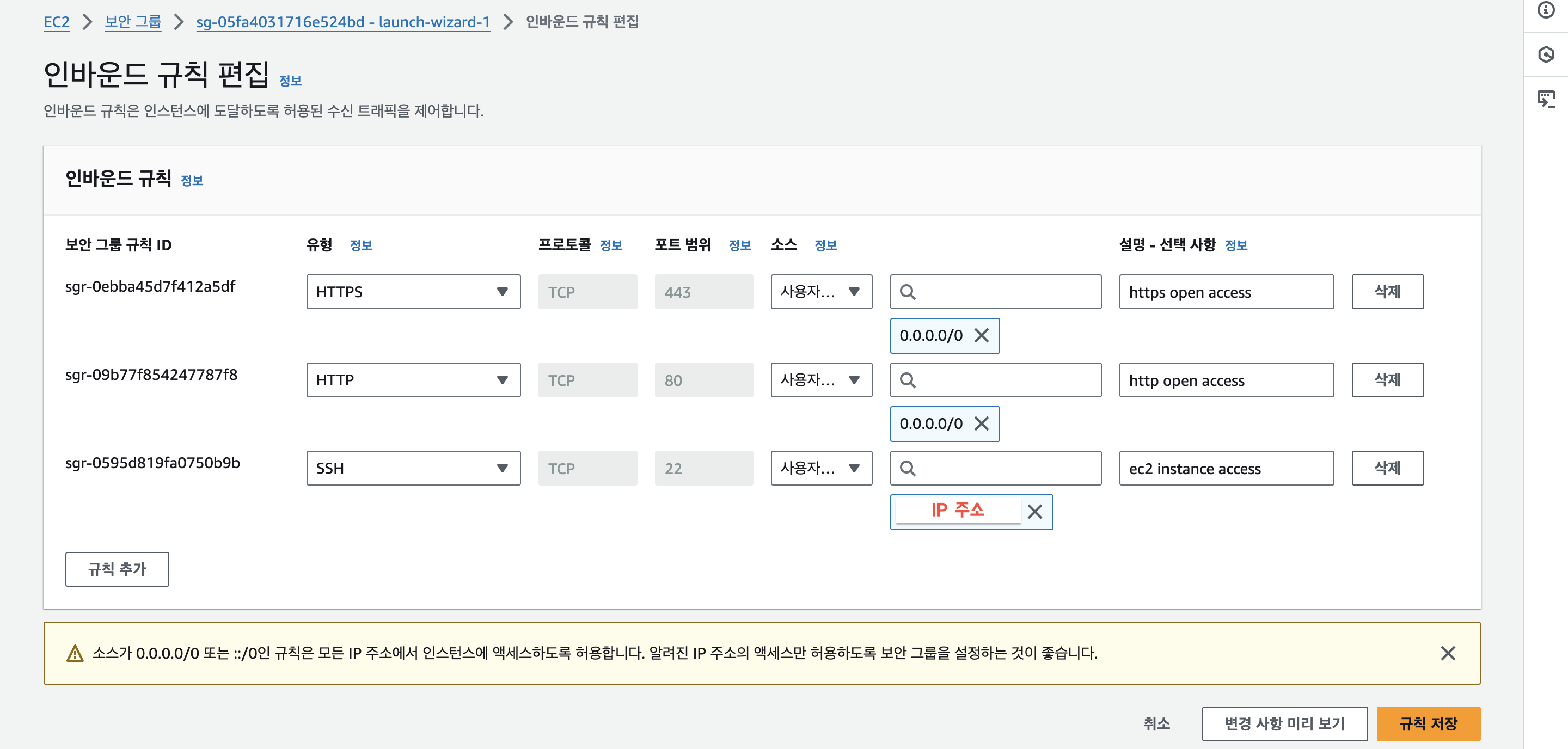Remove IP address chip from SSH rule
The image size is (1568, 749).
[1035, 512]
